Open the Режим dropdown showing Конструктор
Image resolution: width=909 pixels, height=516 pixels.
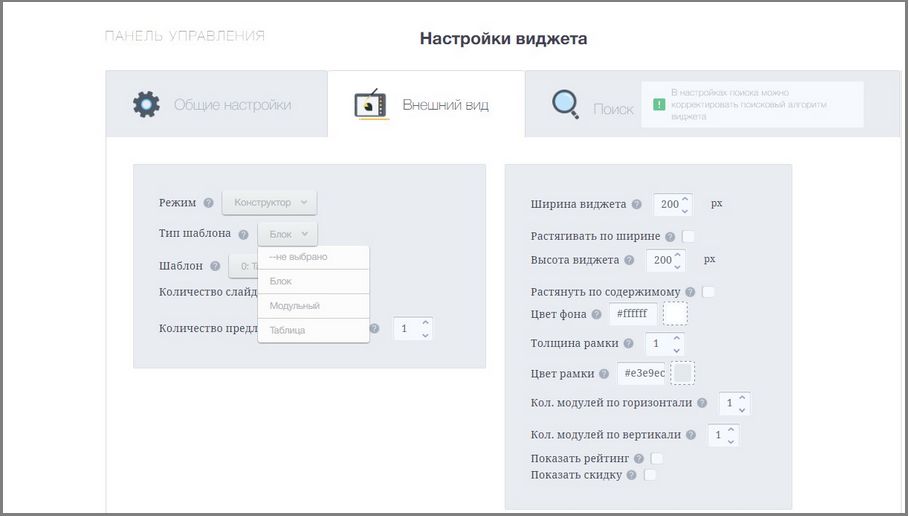coord(270,202)
